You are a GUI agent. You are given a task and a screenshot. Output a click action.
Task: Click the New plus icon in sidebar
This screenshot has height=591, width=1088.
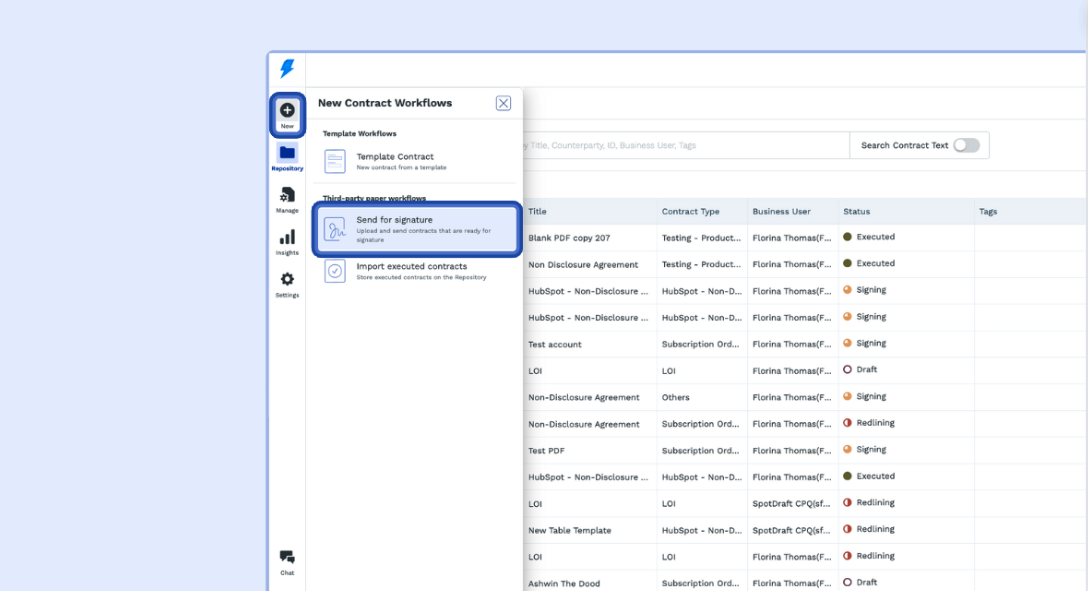[287, 110]
